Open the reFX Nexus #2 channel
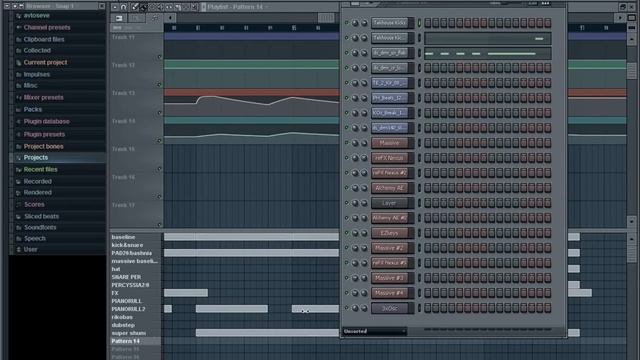 pyautogui.click(x=390, y=173)
